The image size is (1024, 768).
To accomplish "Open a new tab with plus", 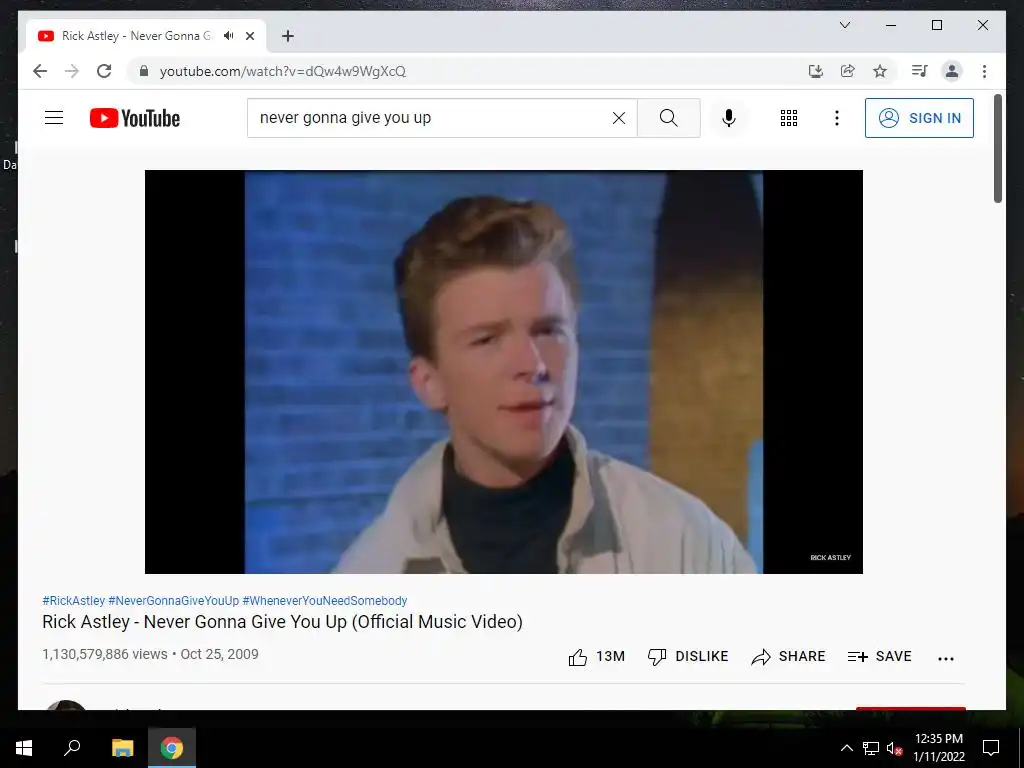I will point(288,36).
